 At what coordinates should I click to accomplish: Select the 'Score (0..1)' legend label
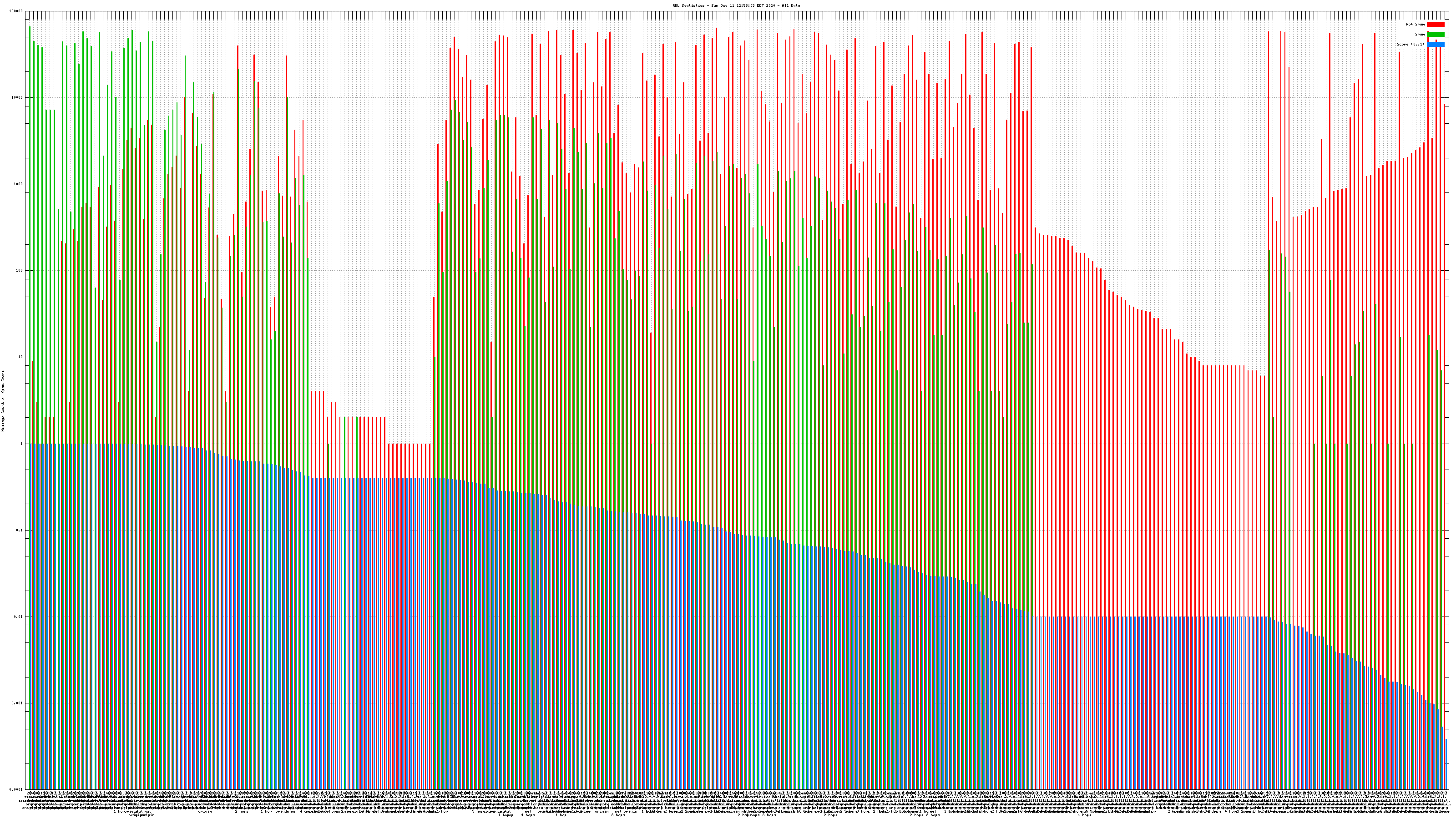pyautogui.click(x=1410, y=44)
